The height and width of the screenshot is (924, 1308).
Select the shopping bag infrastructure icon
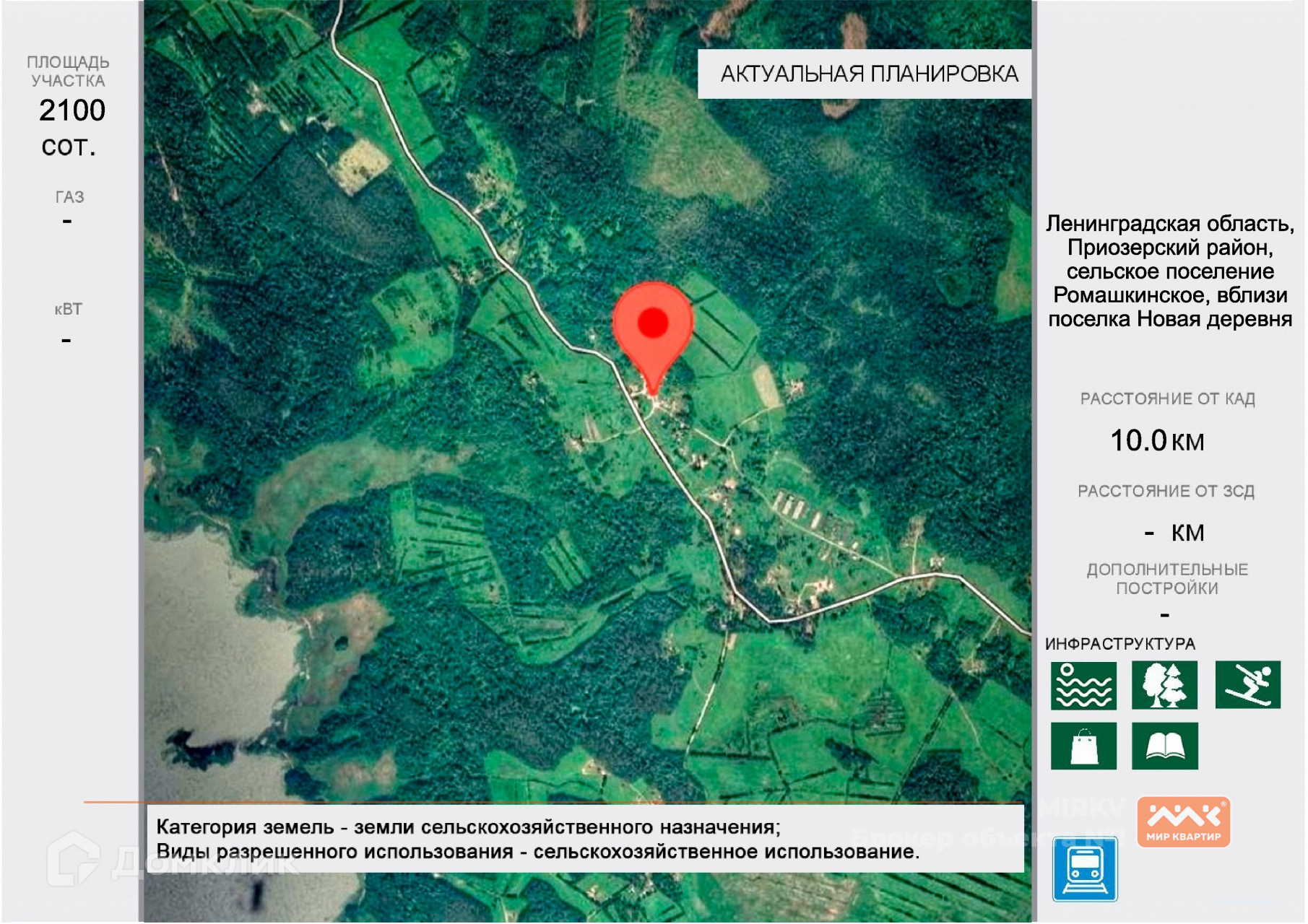[x=1083, y=746]
